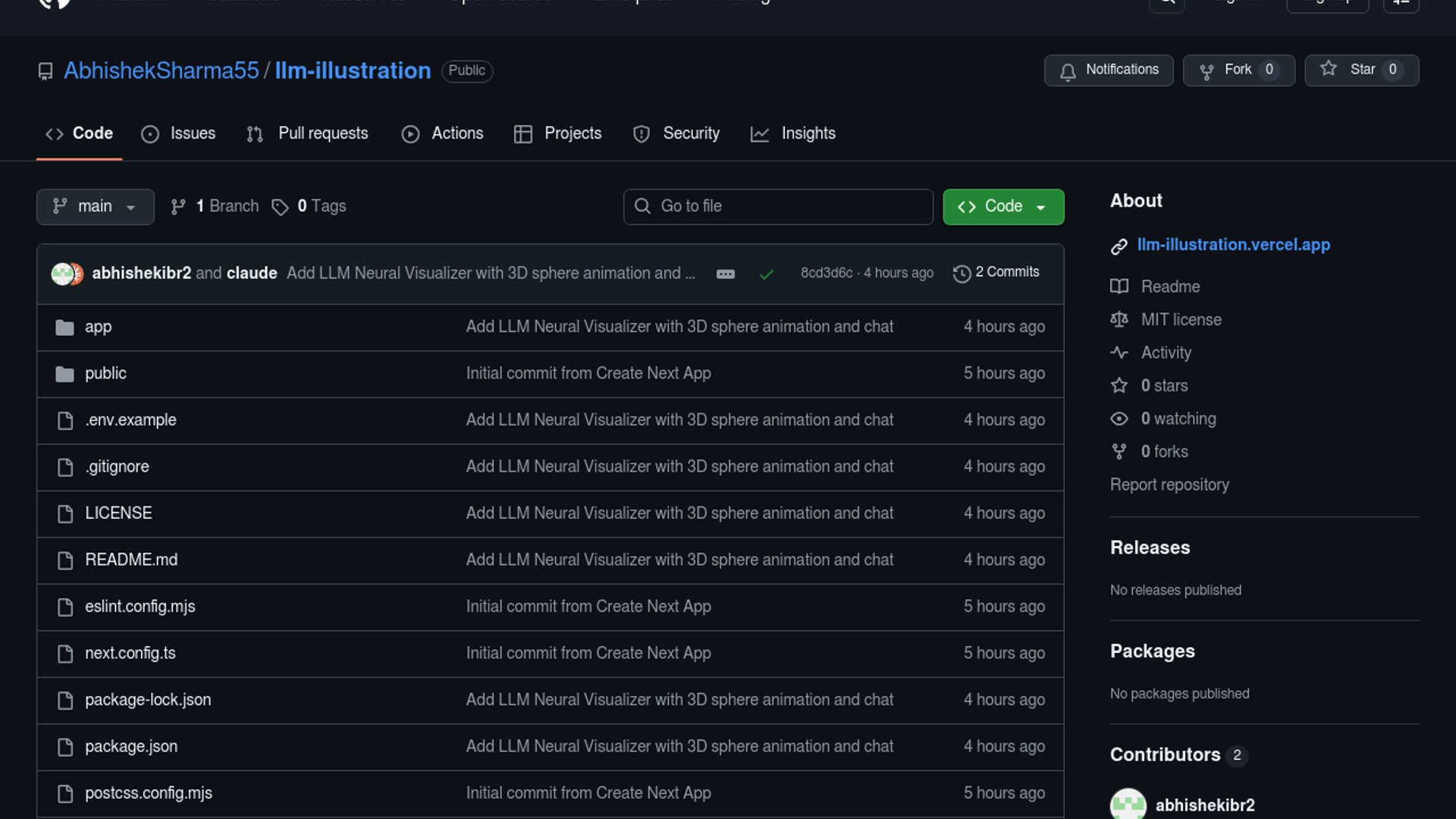Open the Activity pulse link
Image resolution: width=1456 pixels, height=819 pixels.
1166,353
